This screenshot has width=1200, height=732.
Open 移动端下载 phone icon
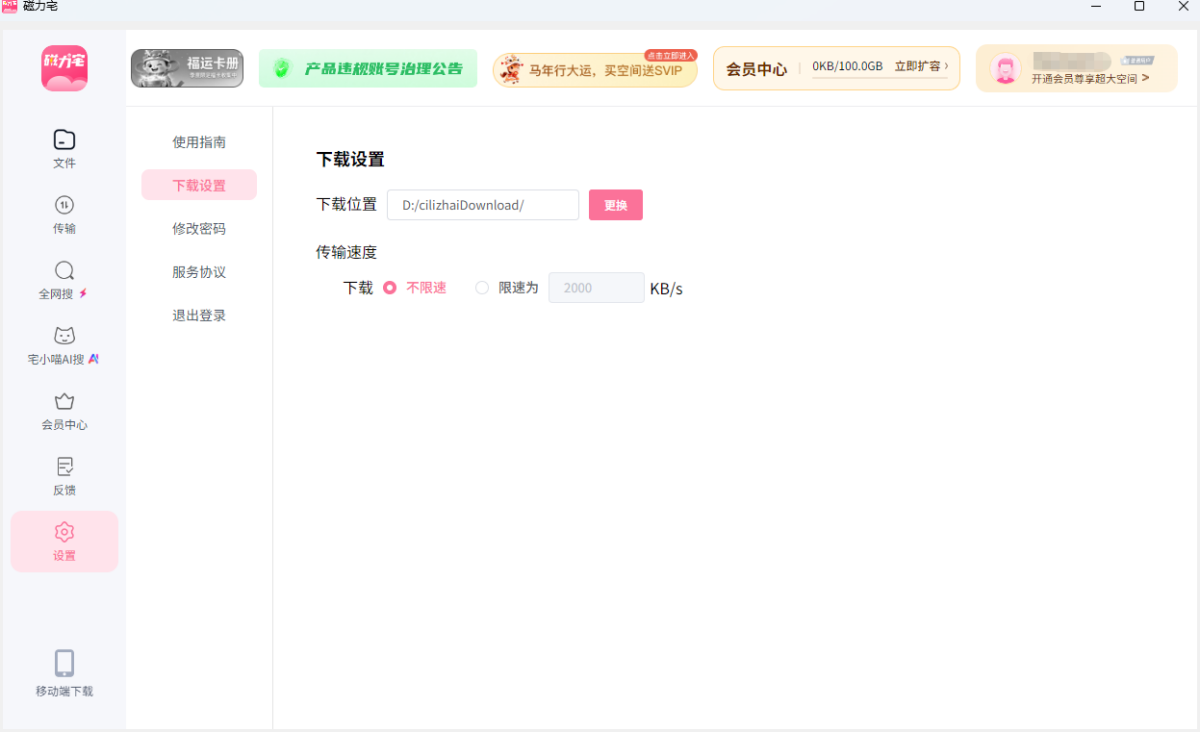tap(64, 663)
